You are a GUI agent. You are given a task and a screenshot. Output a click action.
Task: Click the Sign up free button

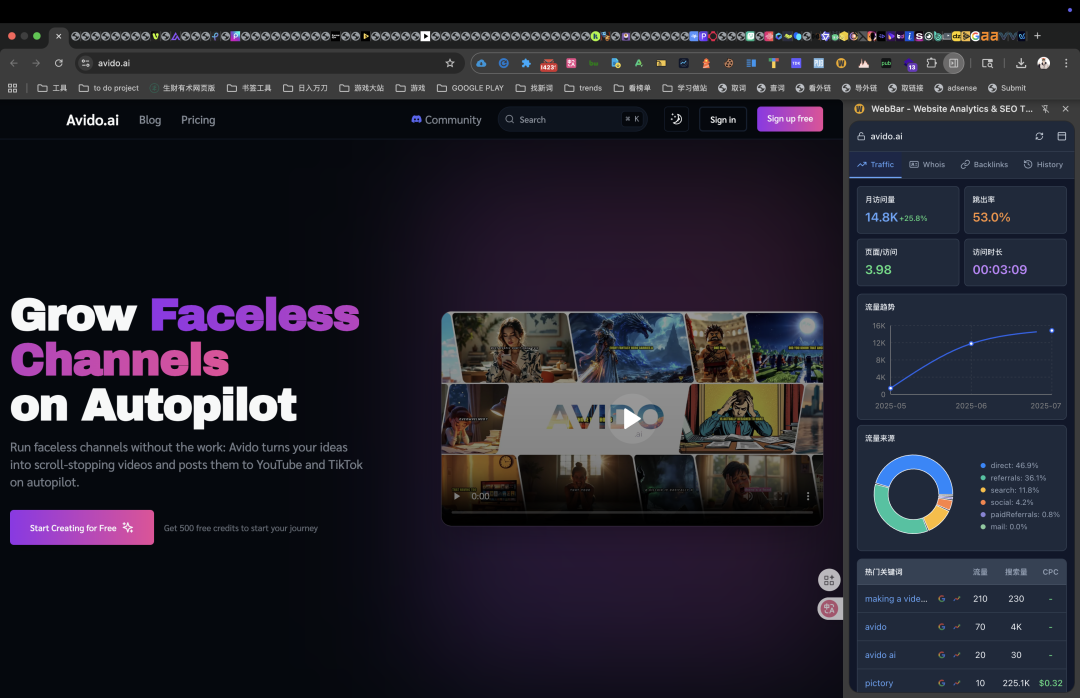pos(790,119)
